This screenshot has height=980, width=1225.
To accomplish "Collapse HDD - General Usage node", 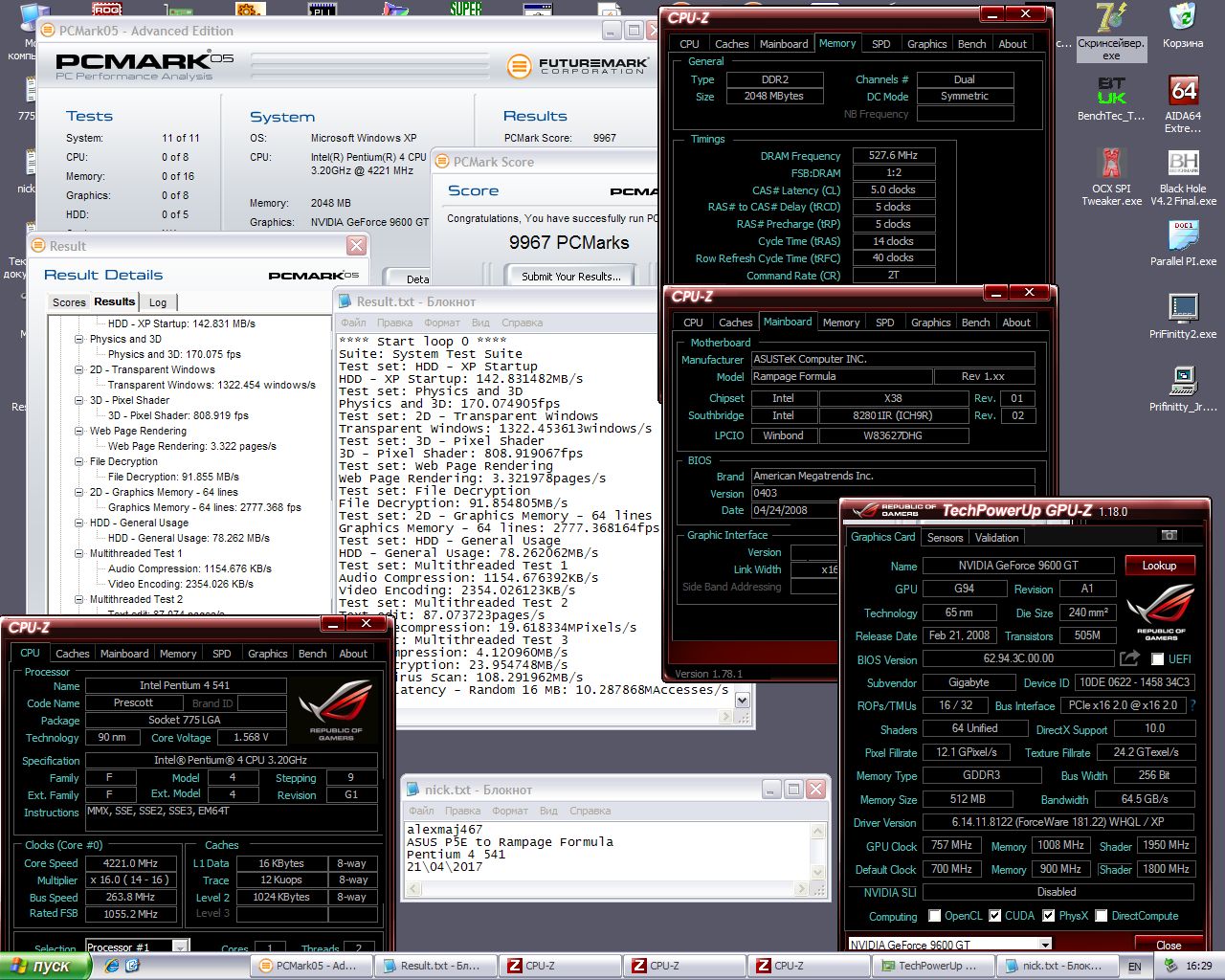I will tap(79, 523).
